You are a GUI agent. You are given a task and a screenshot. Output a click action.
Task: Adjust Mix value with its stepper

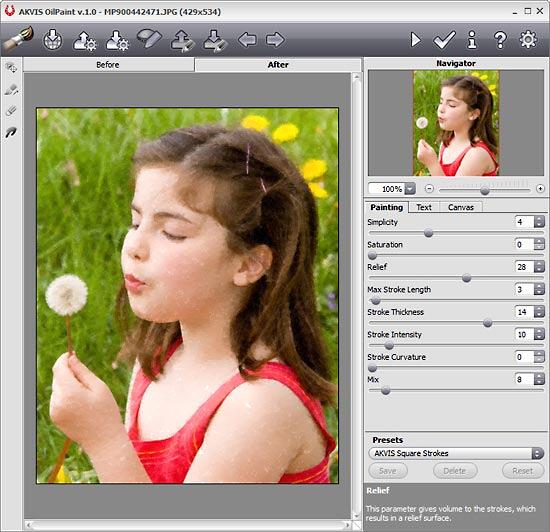539,379
